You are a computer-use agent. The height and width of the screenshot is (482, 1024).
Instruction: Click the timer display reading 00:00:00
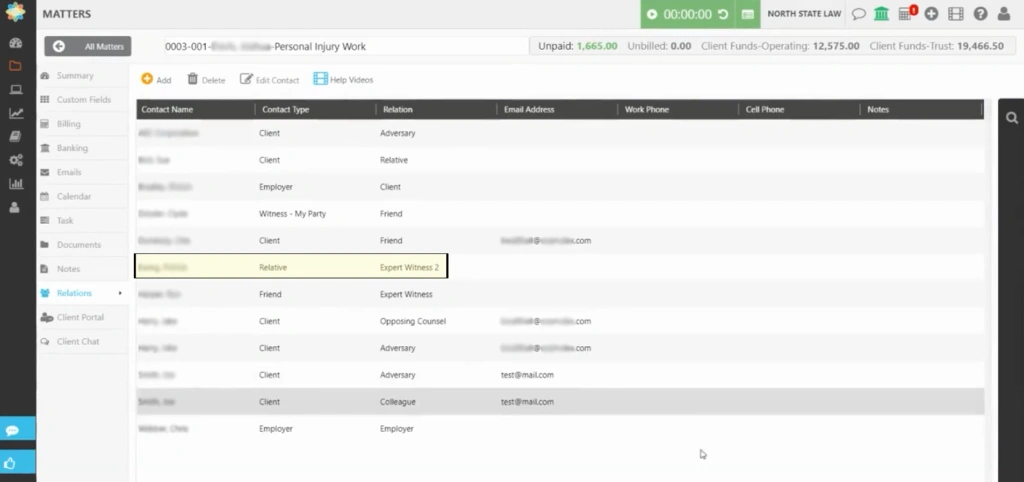pos(688,14)
